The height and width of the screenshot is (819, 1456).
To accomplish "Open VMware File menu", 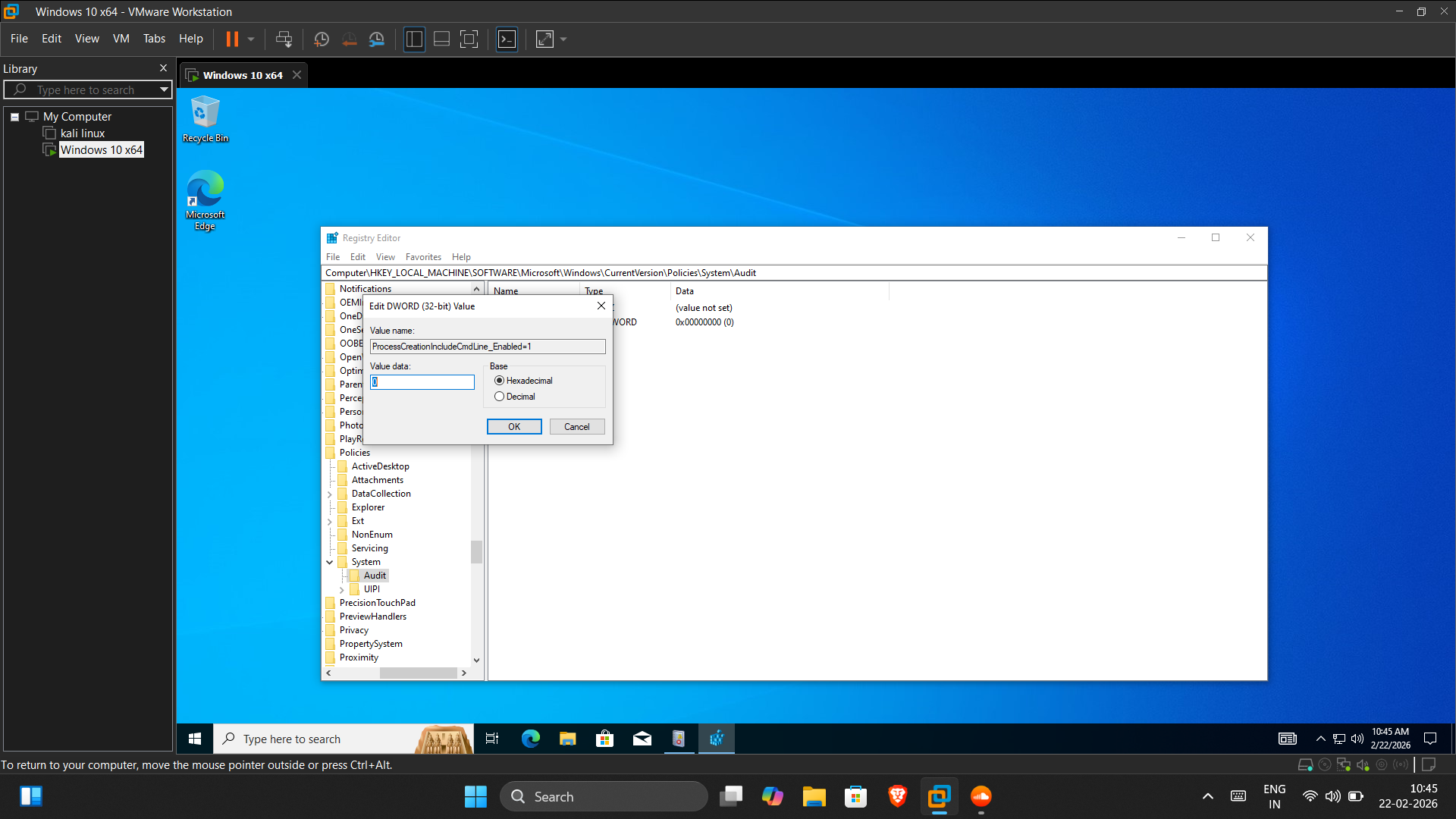I will click(x=19, y=39).
